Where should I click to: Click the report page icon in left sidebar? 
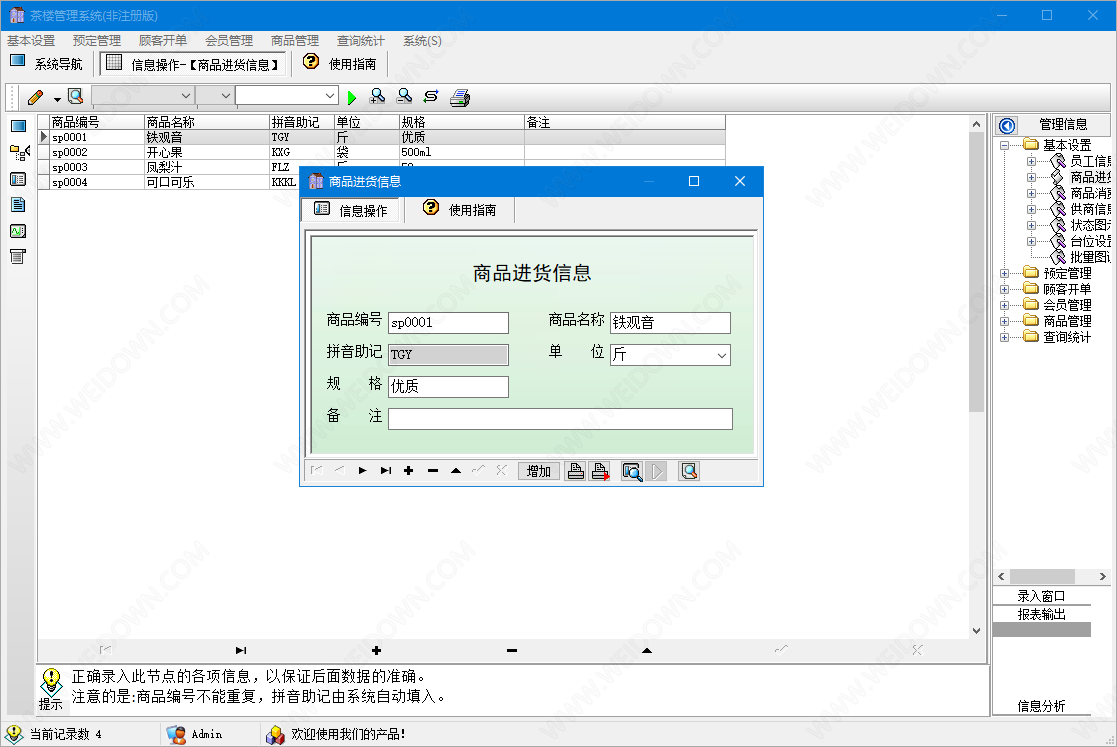(x=19, y=256)
